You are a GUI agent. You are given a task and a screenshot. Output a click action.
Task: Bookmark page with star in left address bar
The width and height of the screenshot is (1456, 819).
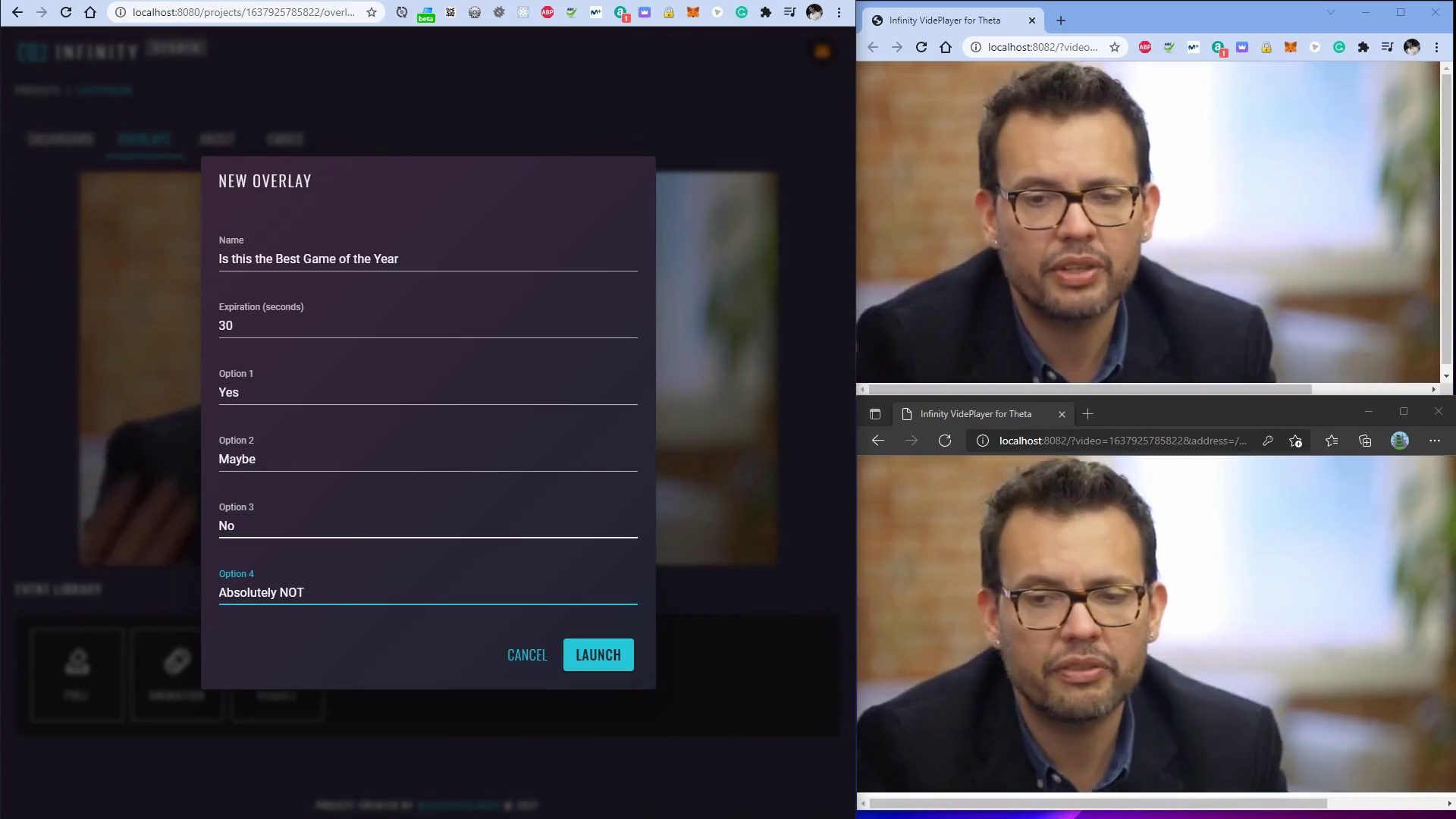pos(372,12)
